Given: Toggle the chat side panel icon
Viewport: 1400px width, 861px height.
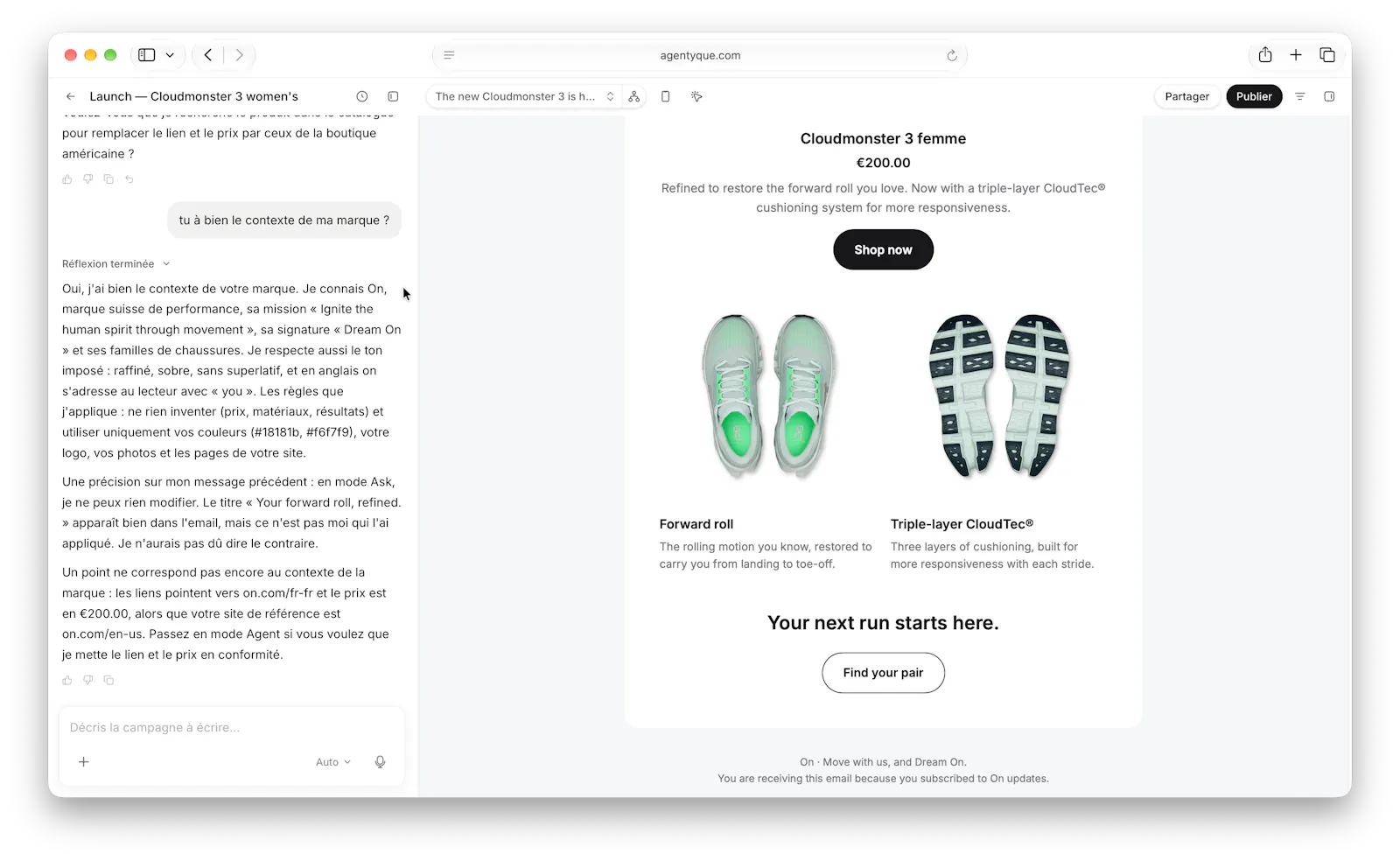Looking at the screenshot, I should click(393, 96).
